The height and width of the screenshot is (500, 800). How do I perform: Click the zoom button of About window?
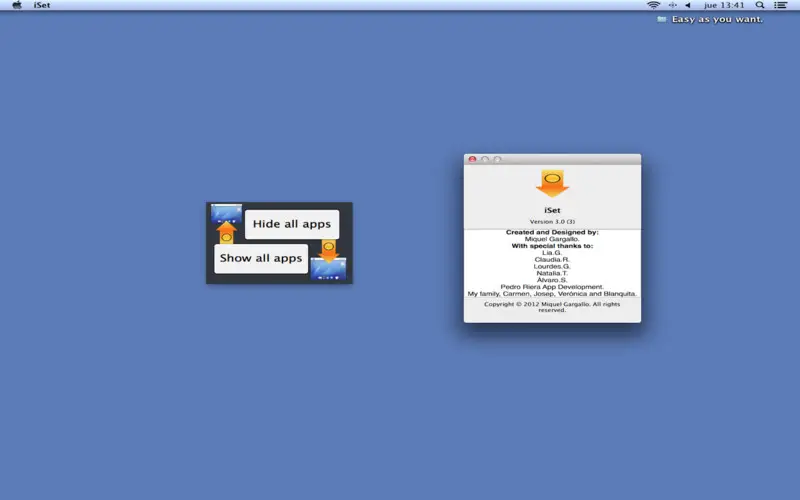(x=497, y=159)
